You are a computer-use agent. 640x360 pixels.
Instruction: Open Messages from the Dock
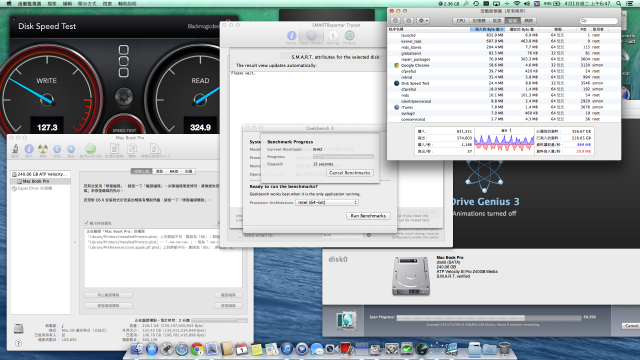(317, 349)
